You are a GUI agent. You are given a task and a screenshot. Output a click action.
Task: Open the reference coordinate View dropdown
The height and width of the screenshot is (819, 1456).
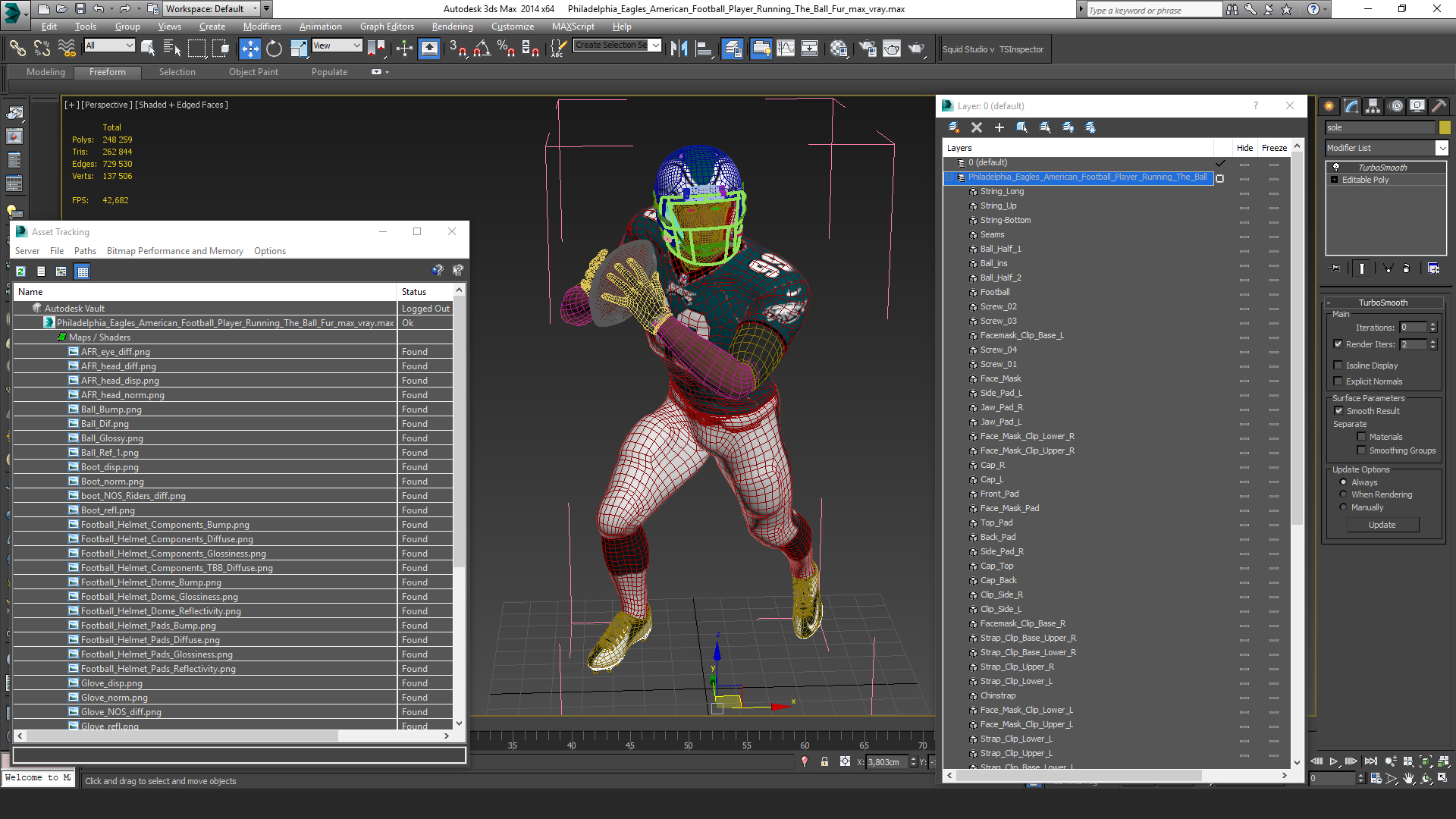pyautogui.click(x=337, y=45)
